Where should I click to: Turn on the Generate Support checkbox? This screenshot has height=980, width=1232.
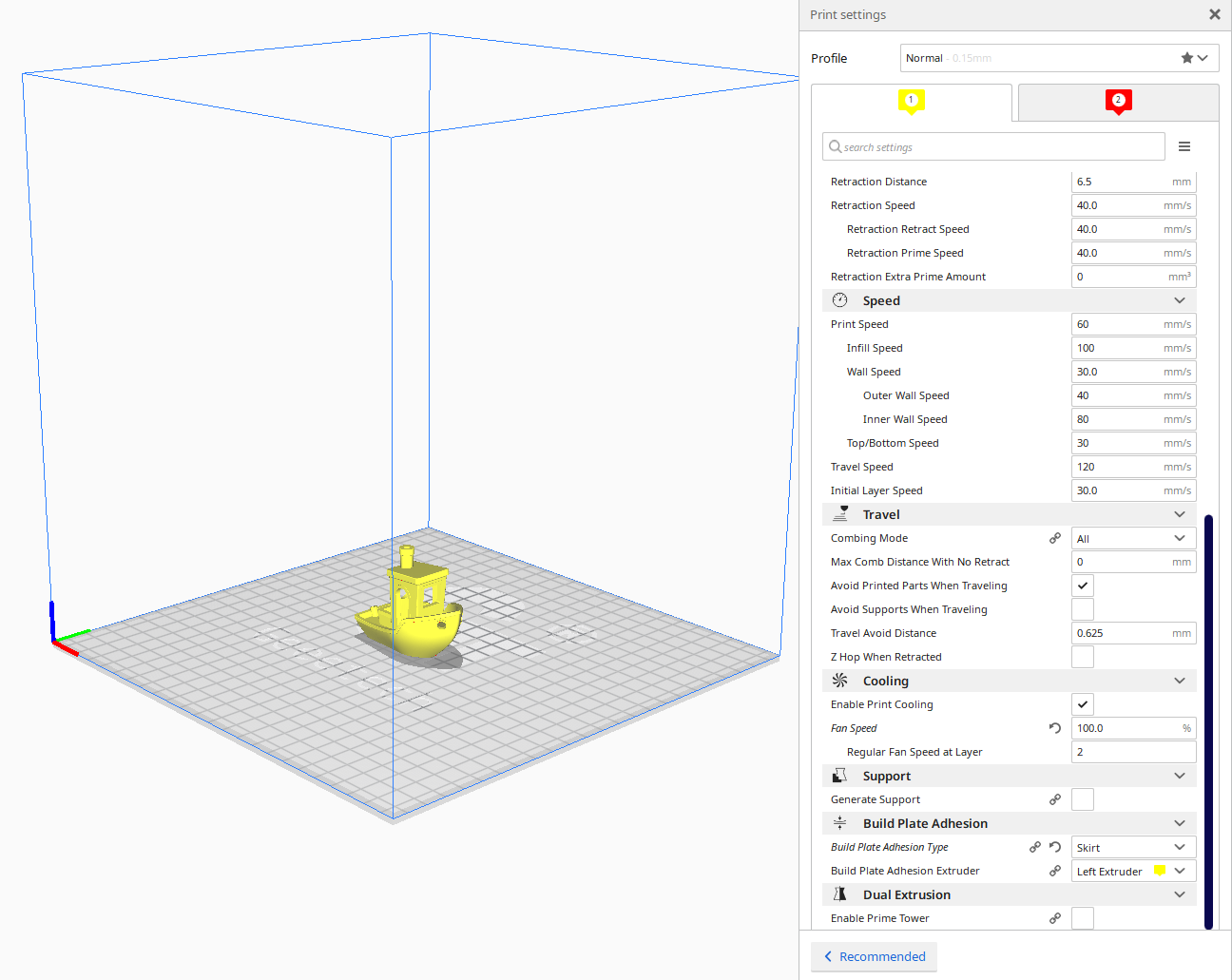[1082, 799]
